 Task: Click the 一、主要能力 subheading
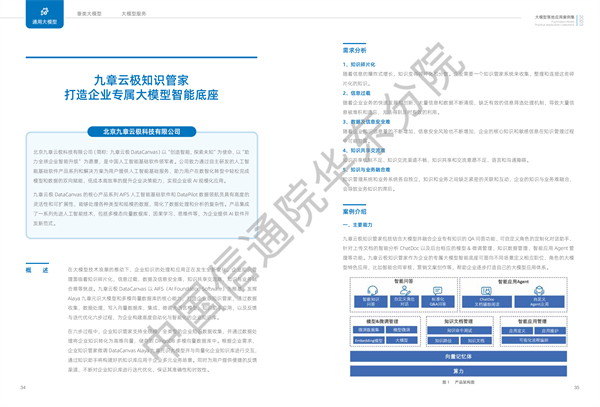[x=357, y=225]
